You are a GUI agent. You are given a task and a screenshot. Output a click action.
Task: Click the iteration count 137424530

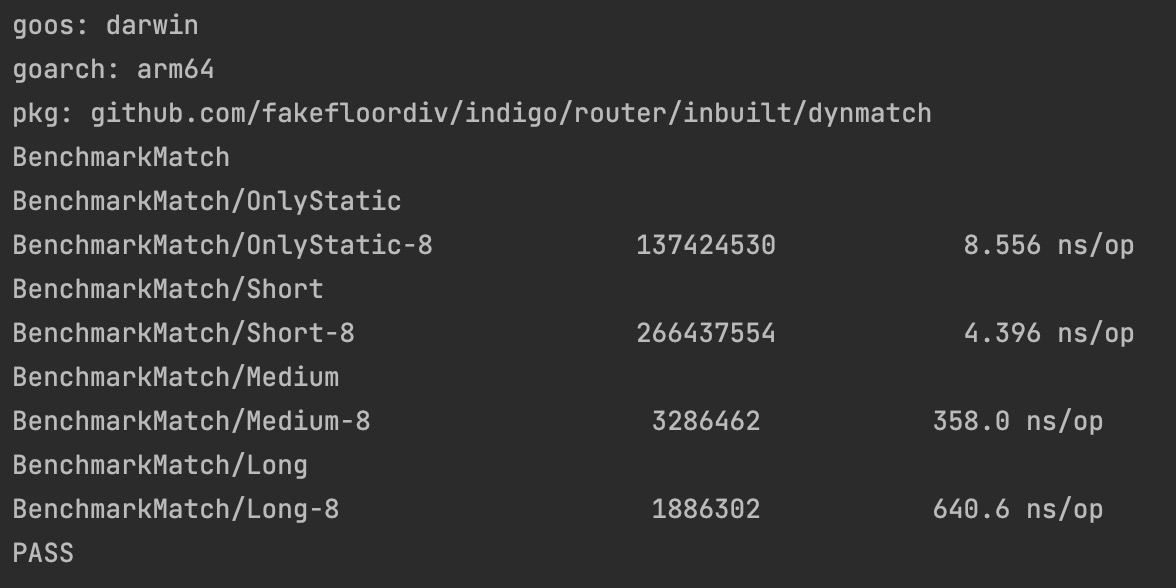pos(706,245)
